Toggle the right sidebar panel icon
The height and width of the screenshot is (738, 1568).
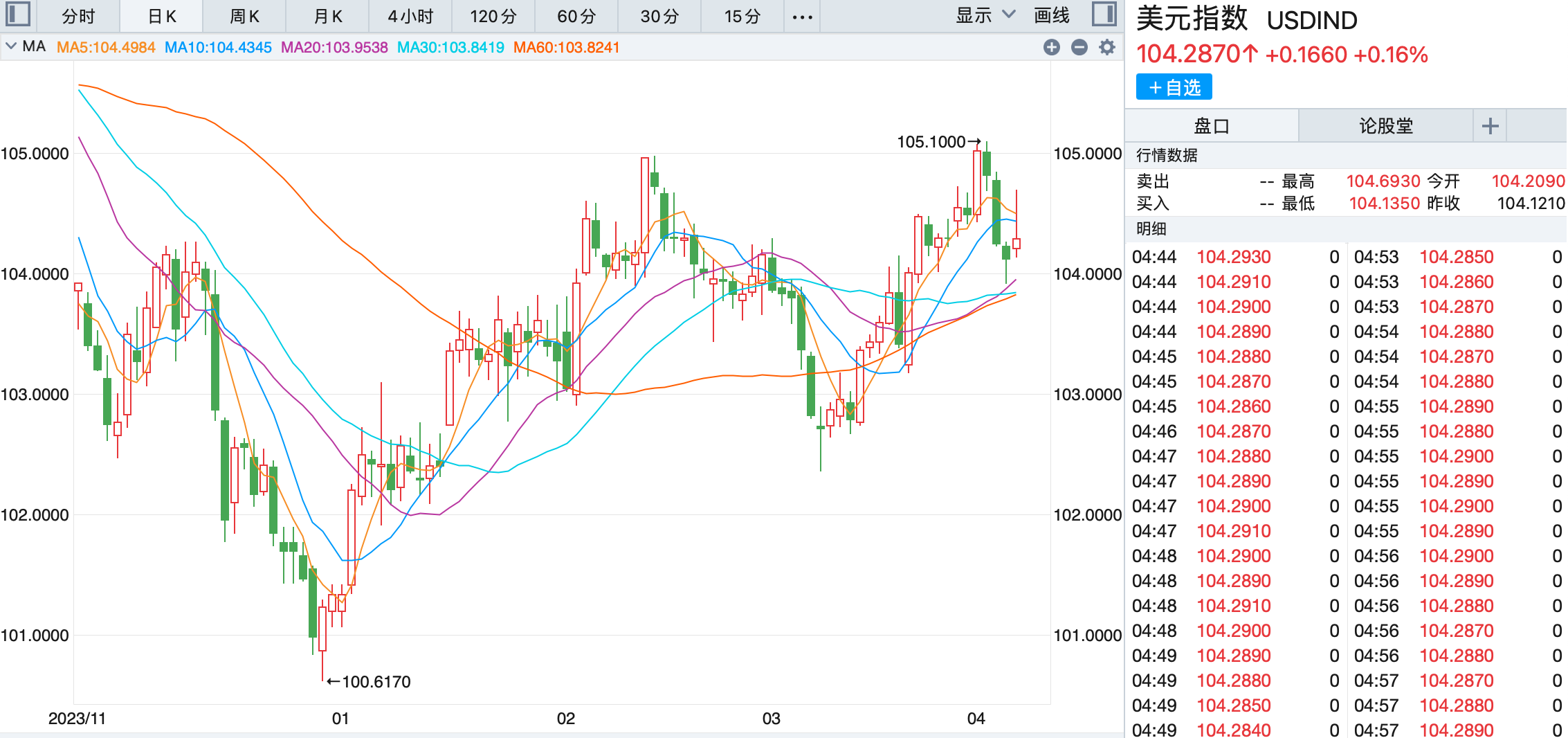point(1104,15)
